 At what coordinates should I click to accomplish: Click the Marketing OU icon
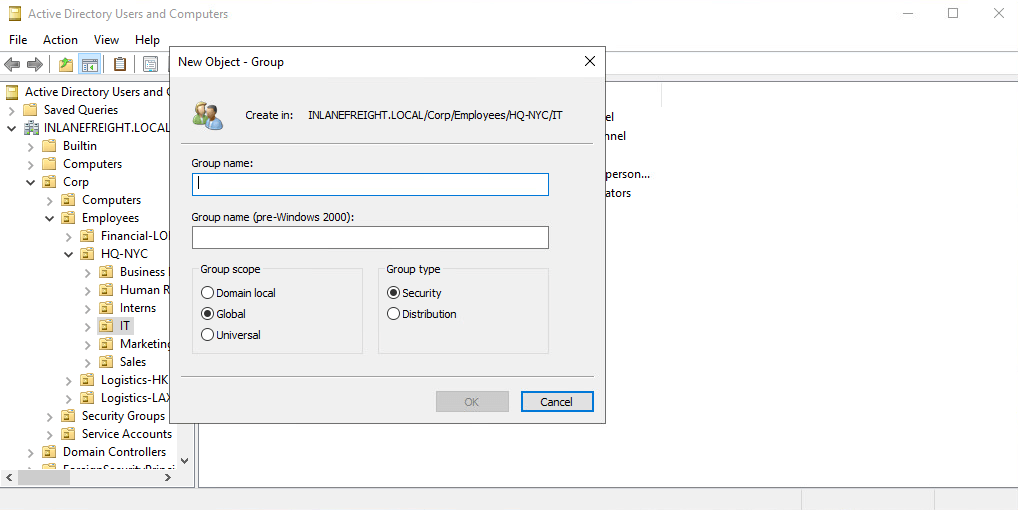pos(106,344)
